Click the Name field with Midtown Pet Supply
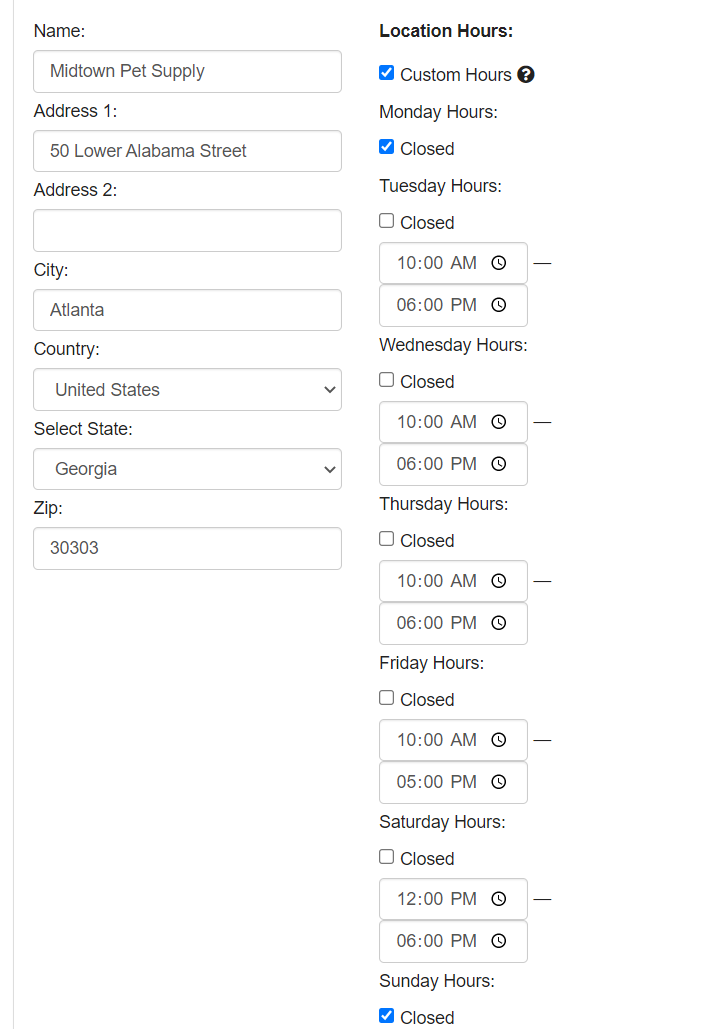 click(187, 71)
